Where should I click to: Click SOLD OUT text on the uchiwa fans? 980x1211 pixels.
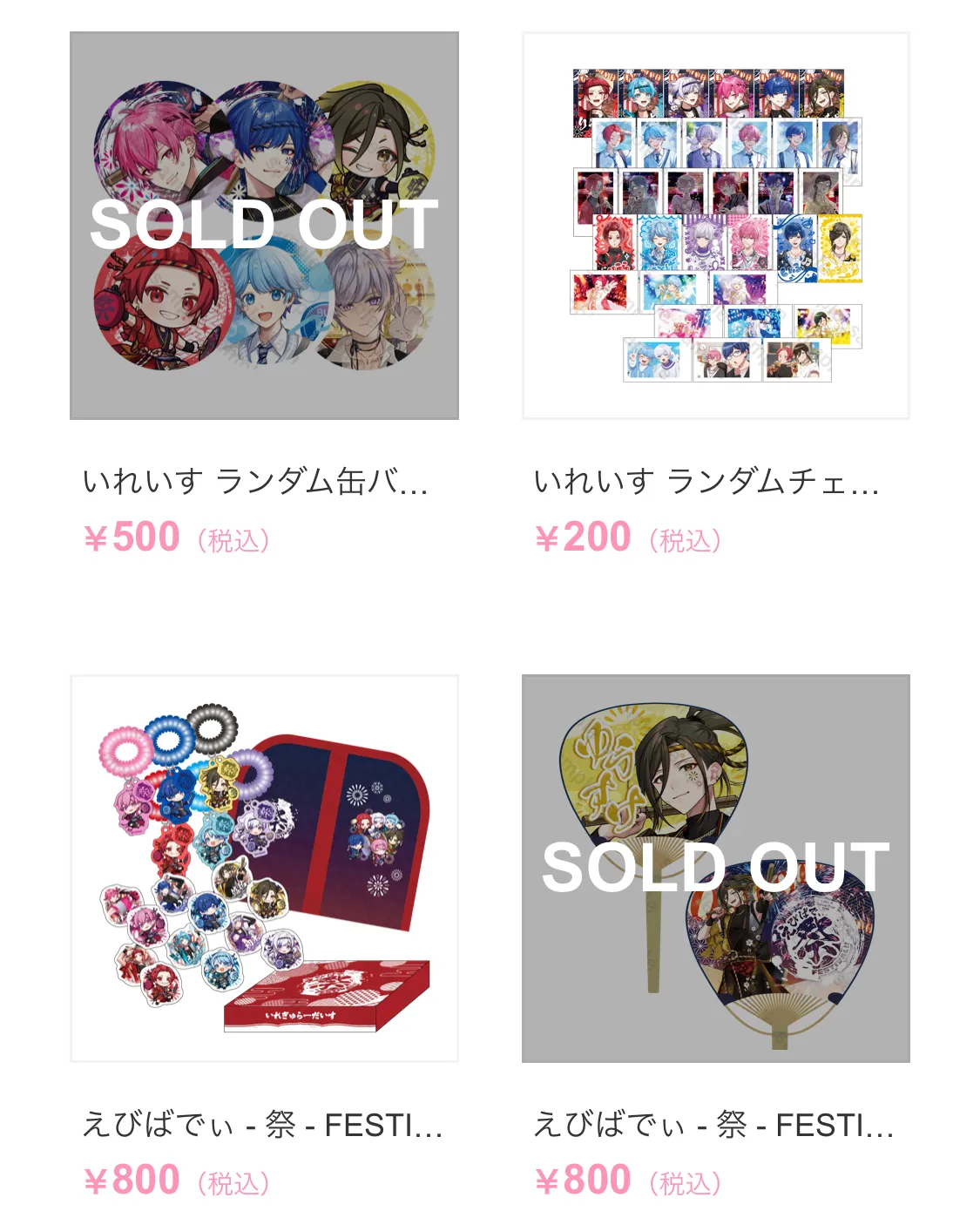(x=715, y=868)
